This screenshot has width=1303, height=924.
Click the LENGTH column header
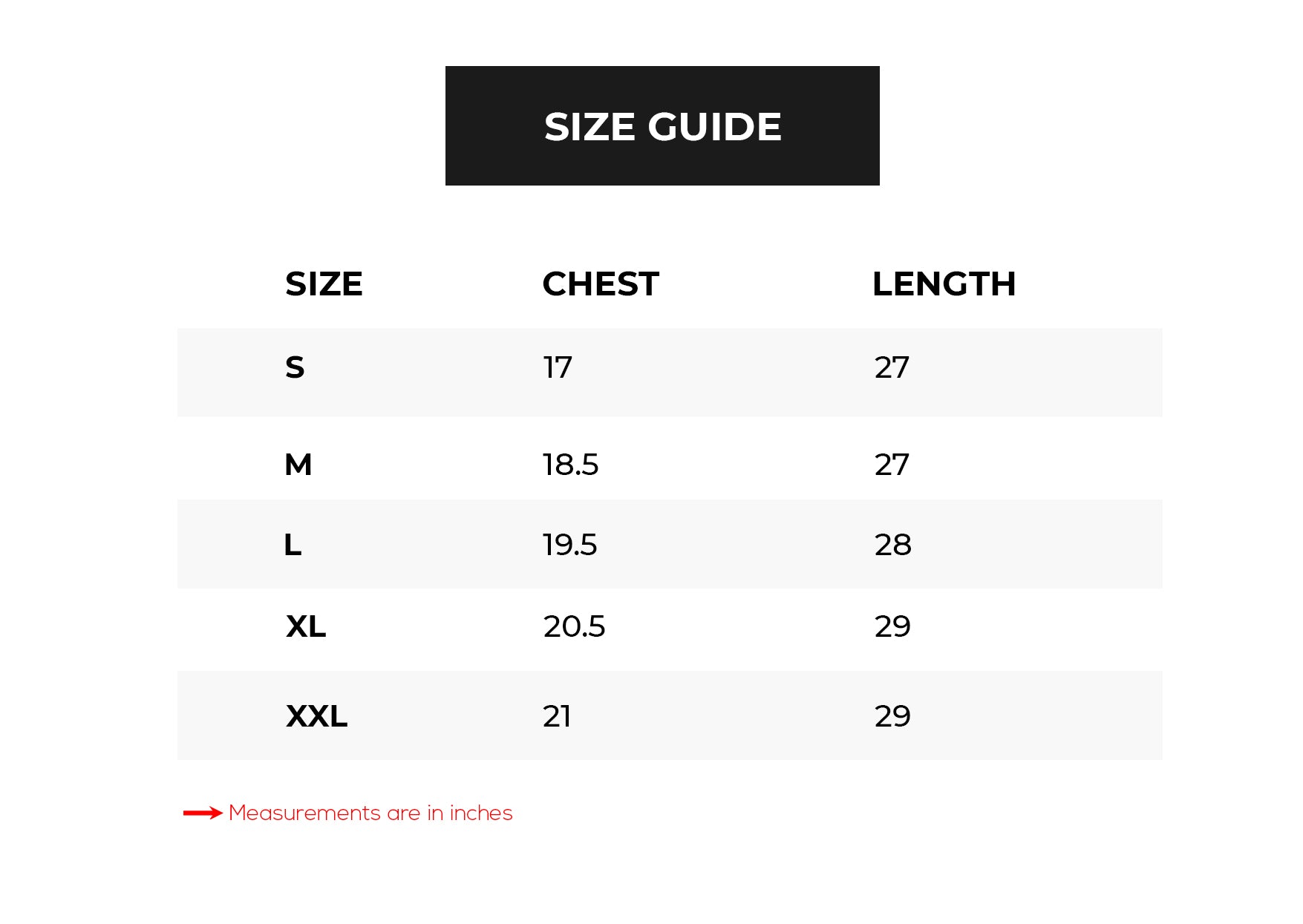click(x=944, y=284)
